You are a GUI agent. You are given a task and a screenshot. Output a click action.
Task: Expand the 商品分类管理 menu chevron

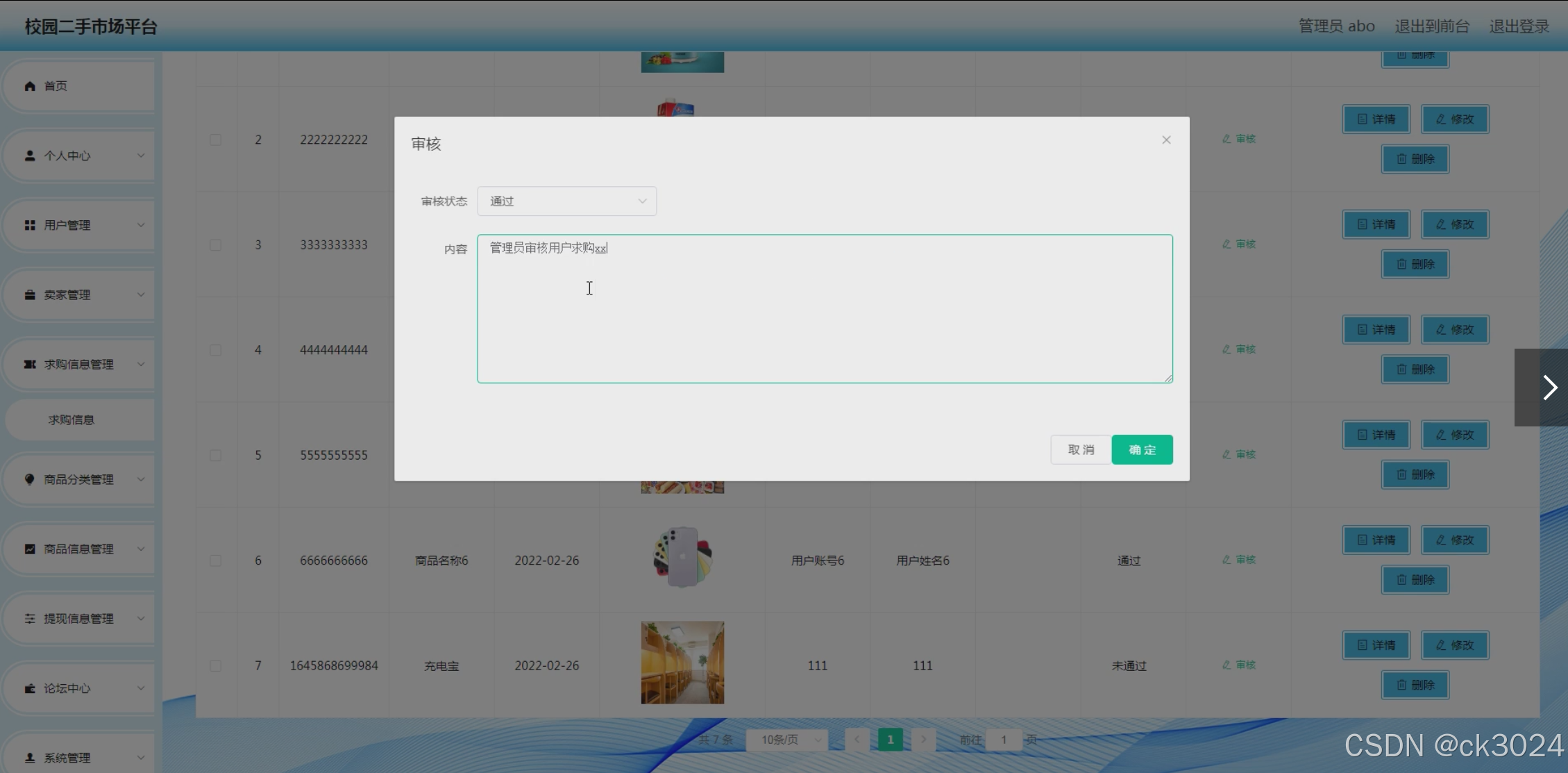(x=141, y=479)
